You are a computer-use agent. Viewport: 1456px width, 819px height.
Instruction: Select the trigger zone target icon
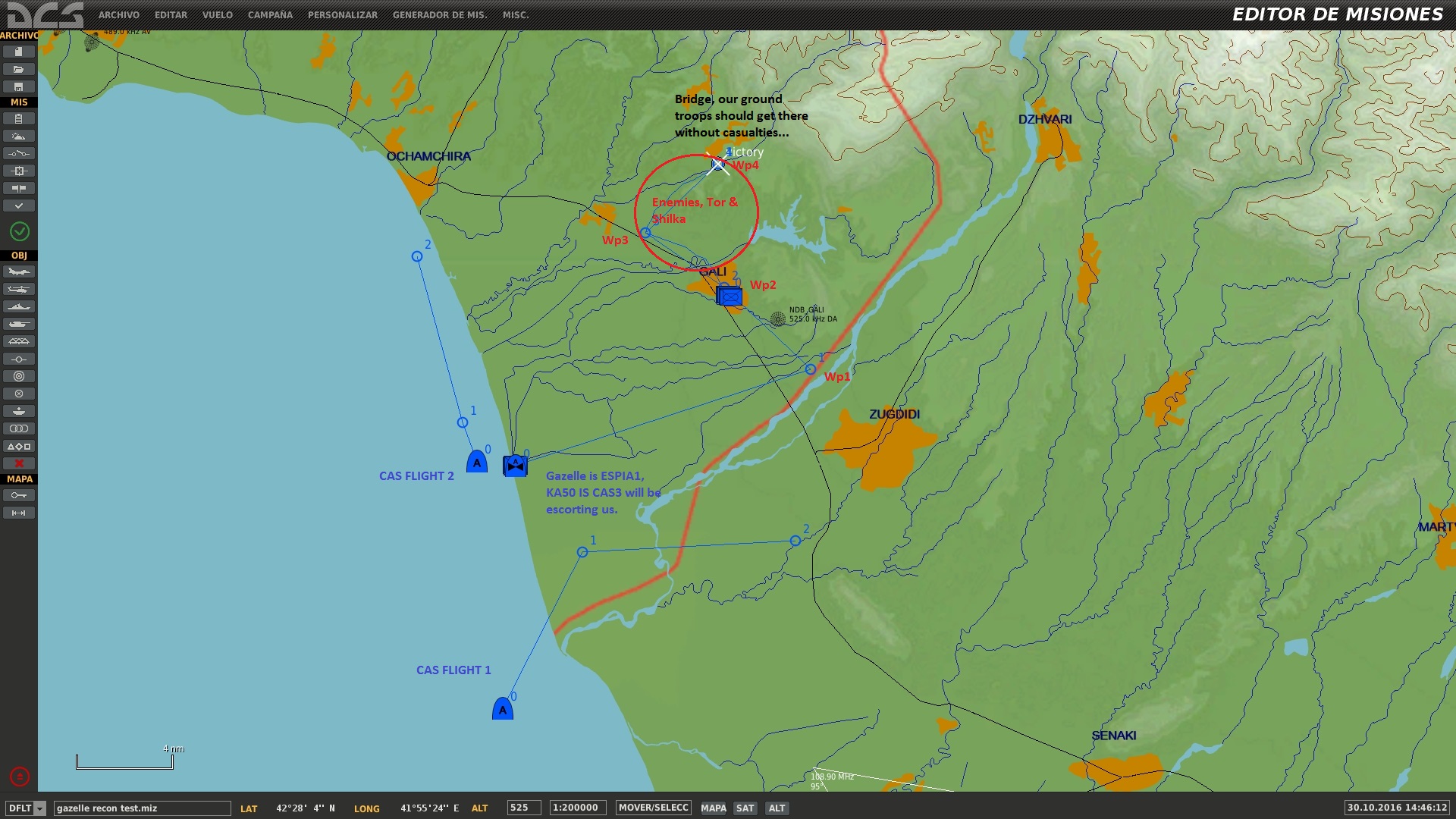pos(19,376)
